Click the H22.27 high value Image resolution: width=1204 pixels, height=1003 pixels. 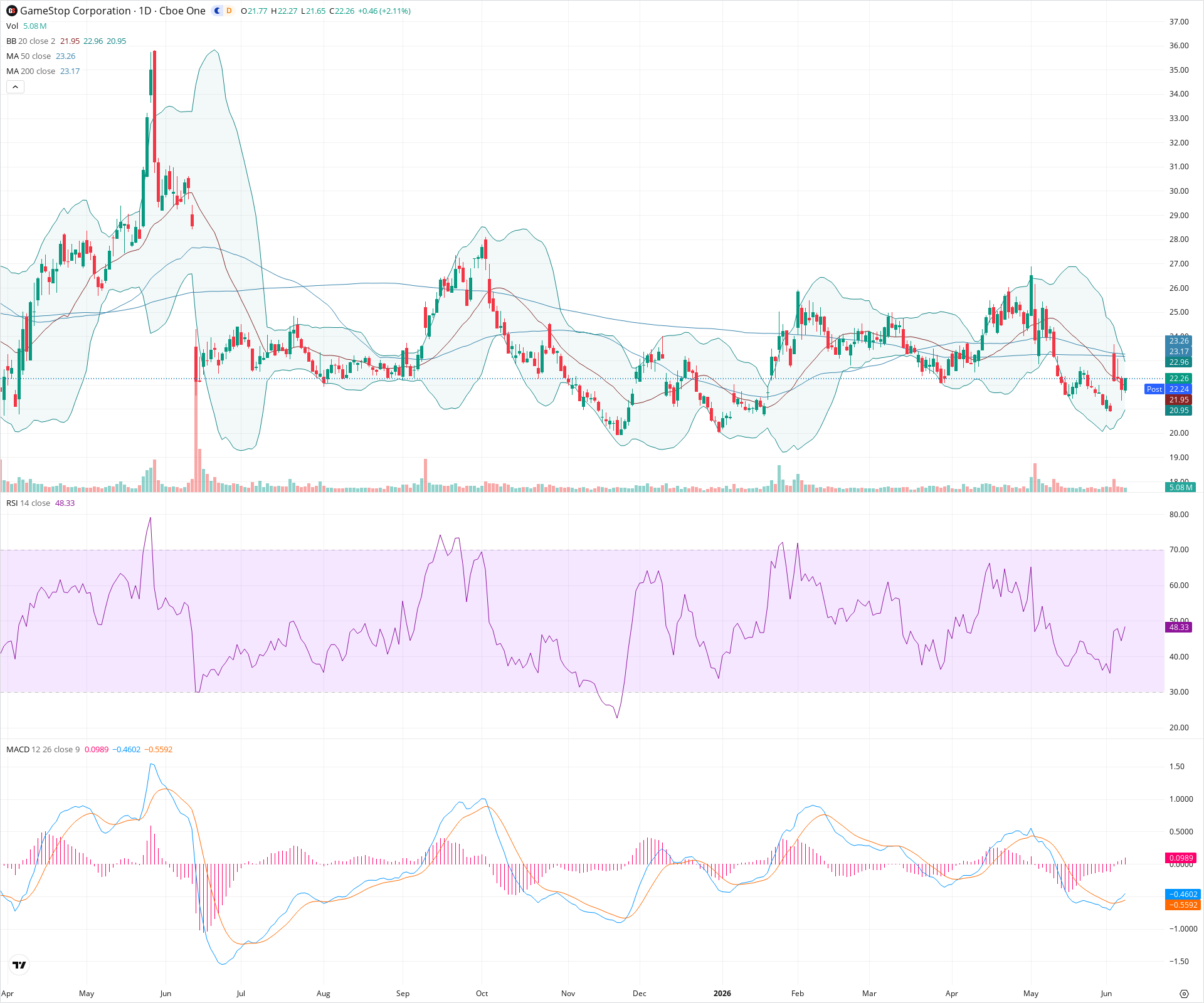coord(284,11)
